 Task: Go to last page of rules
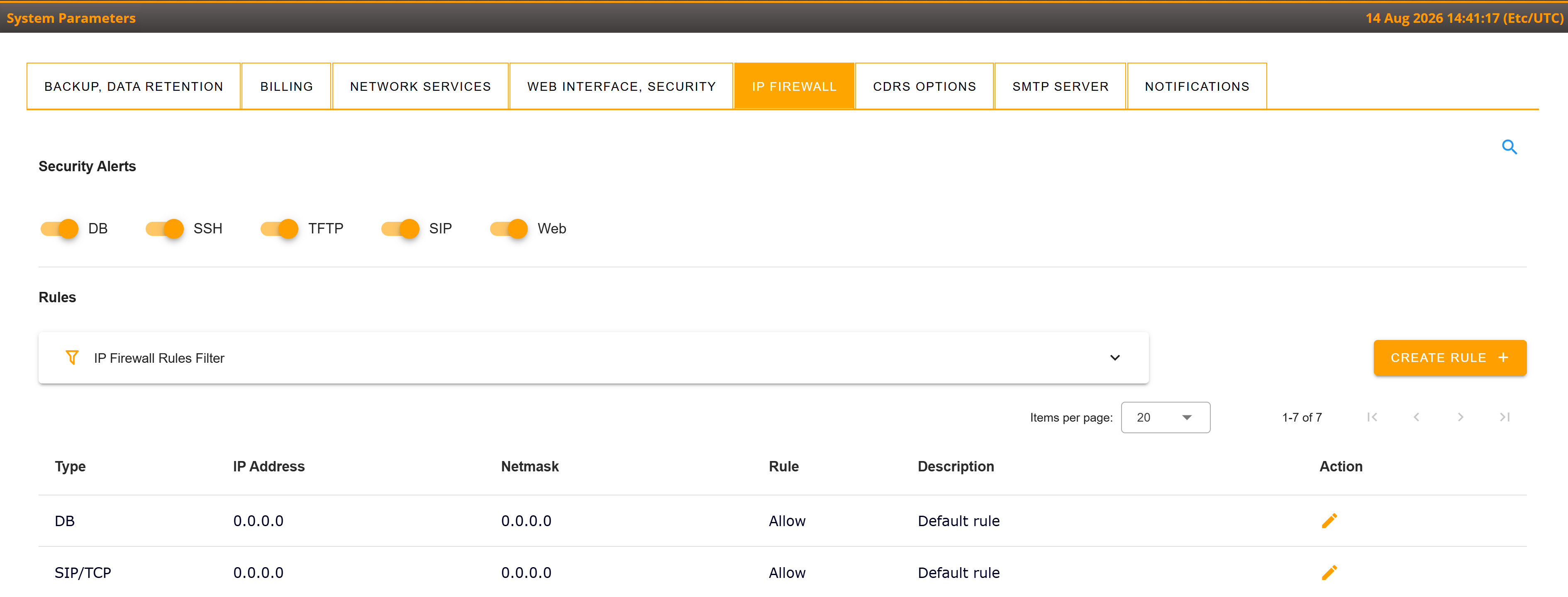(x=1505, y=417)
